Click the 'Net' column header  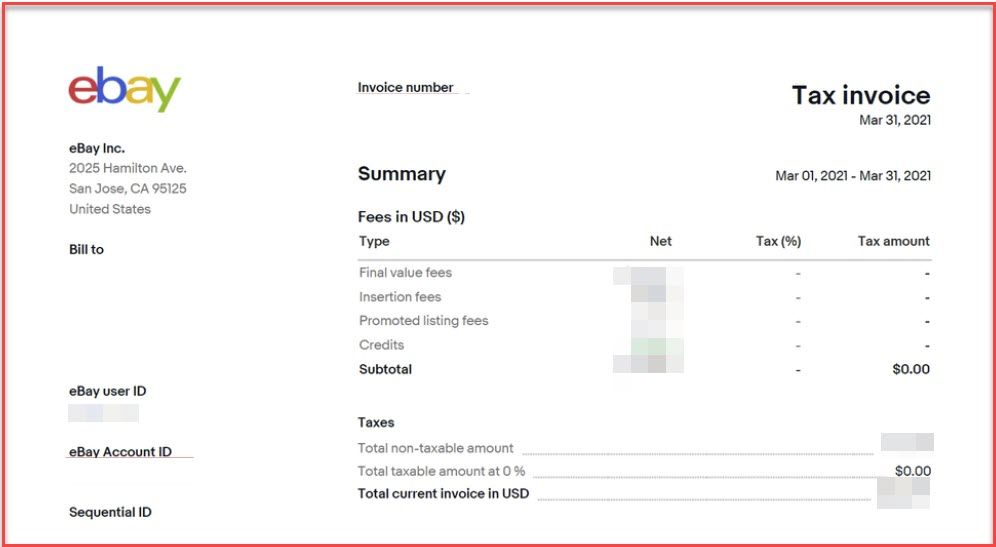[x=661, y=241]
